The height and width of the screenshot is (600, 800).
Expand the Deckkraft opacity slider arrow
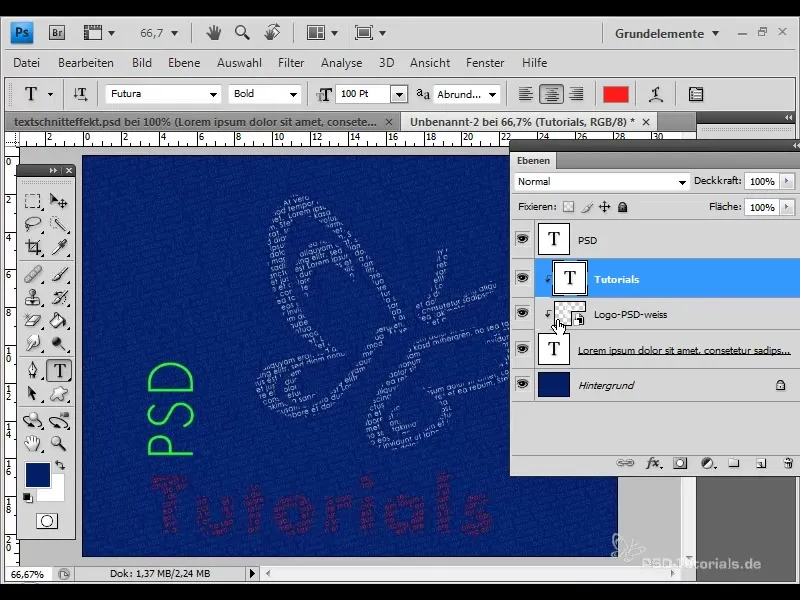click(x=787, y=181)
